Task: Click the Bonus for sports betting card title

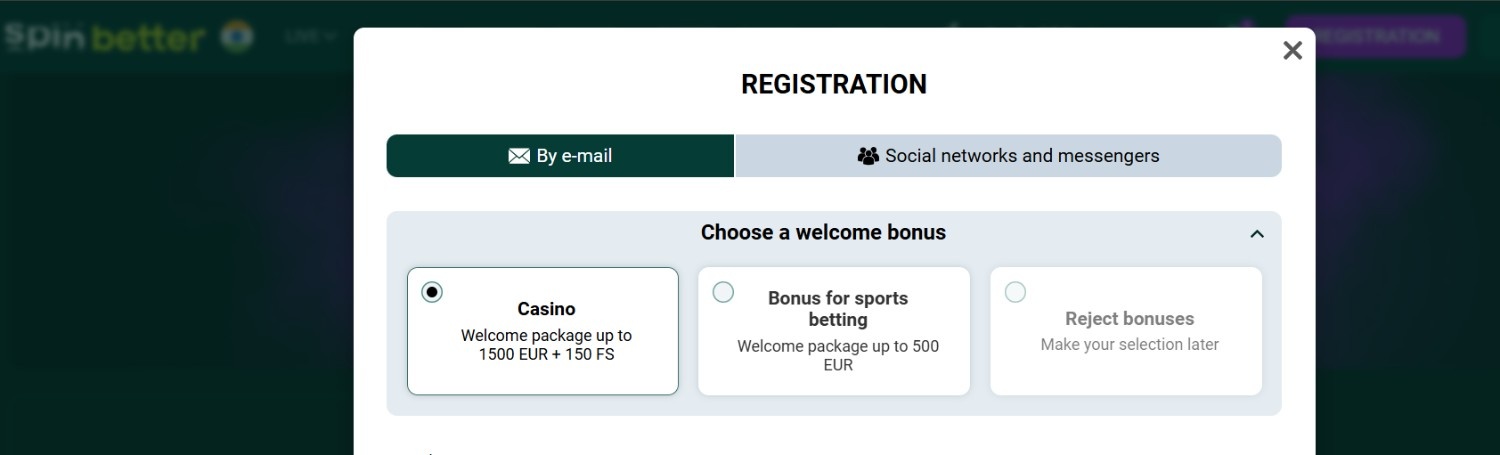Action: click(x=838, y=308)
